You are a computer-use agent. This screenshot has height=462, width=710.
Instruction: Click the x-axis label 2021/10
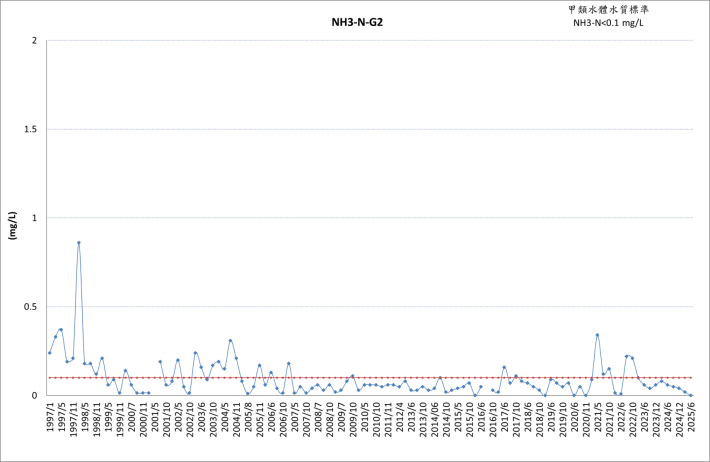click(610, 420)
